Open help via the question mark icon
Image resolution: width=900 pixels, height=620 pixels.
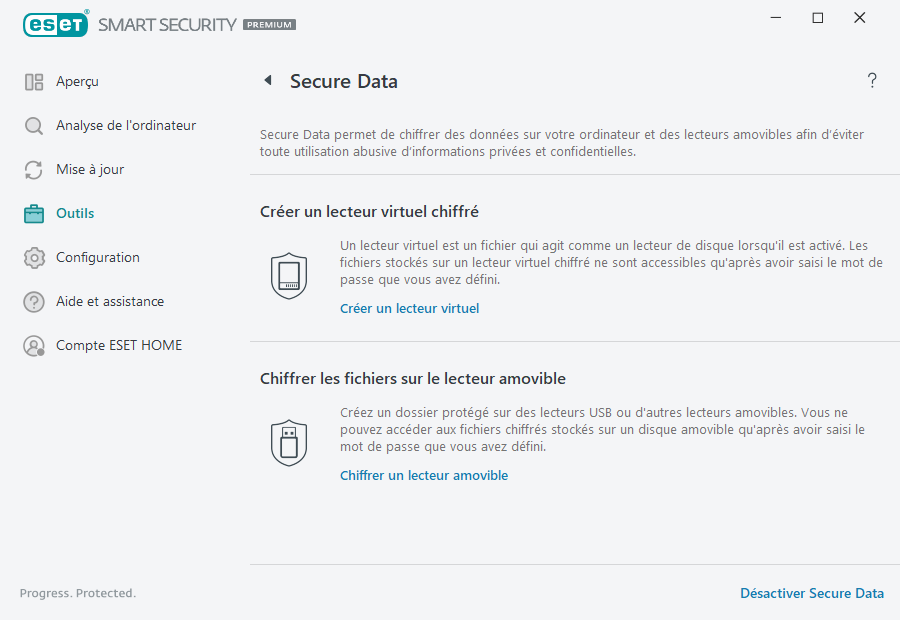871,80
